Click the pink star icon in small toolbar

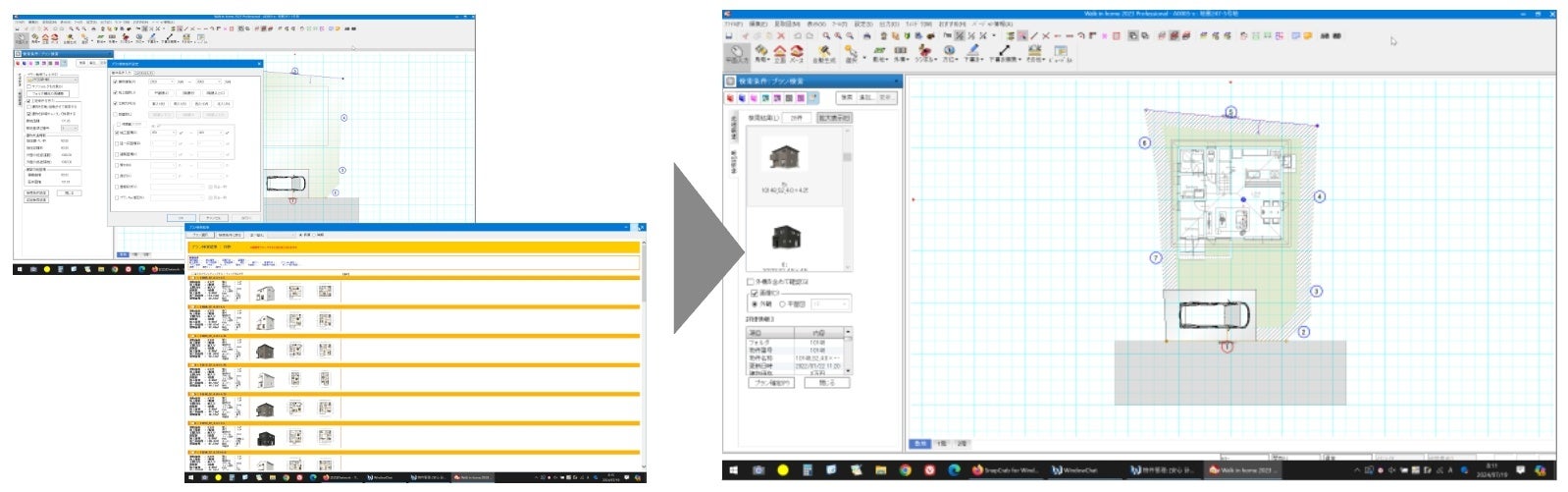(1104, 35)
